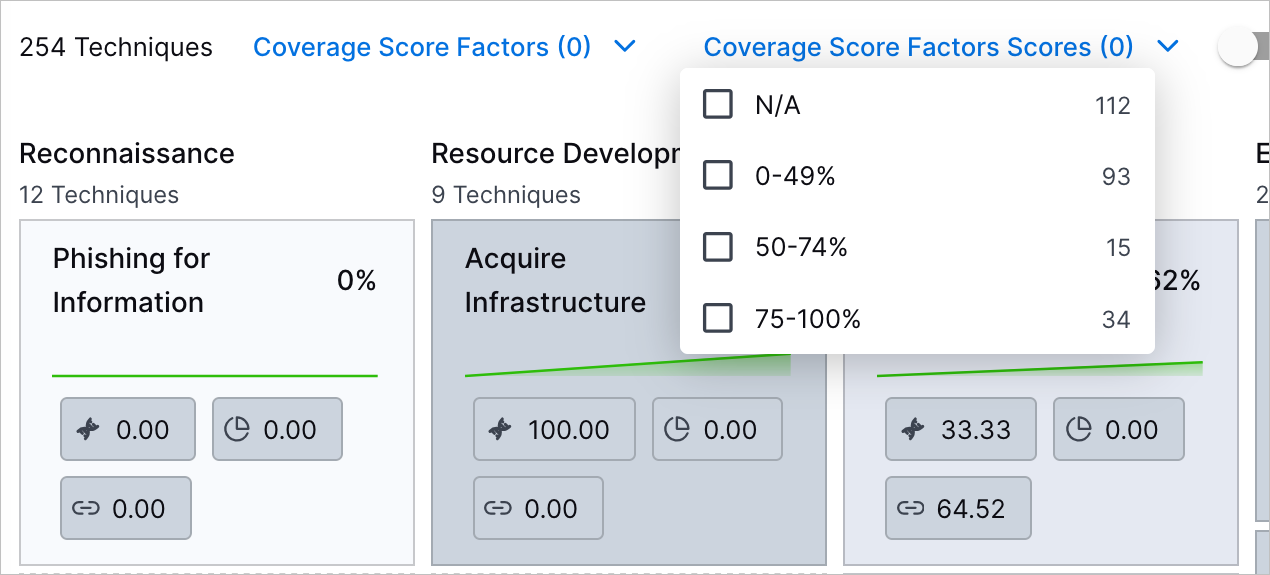Image resolution: width=1270 pixels, height=575 pixels.
Task: Click the green trend line in Phishing card
Action: [x=215, y=375]
